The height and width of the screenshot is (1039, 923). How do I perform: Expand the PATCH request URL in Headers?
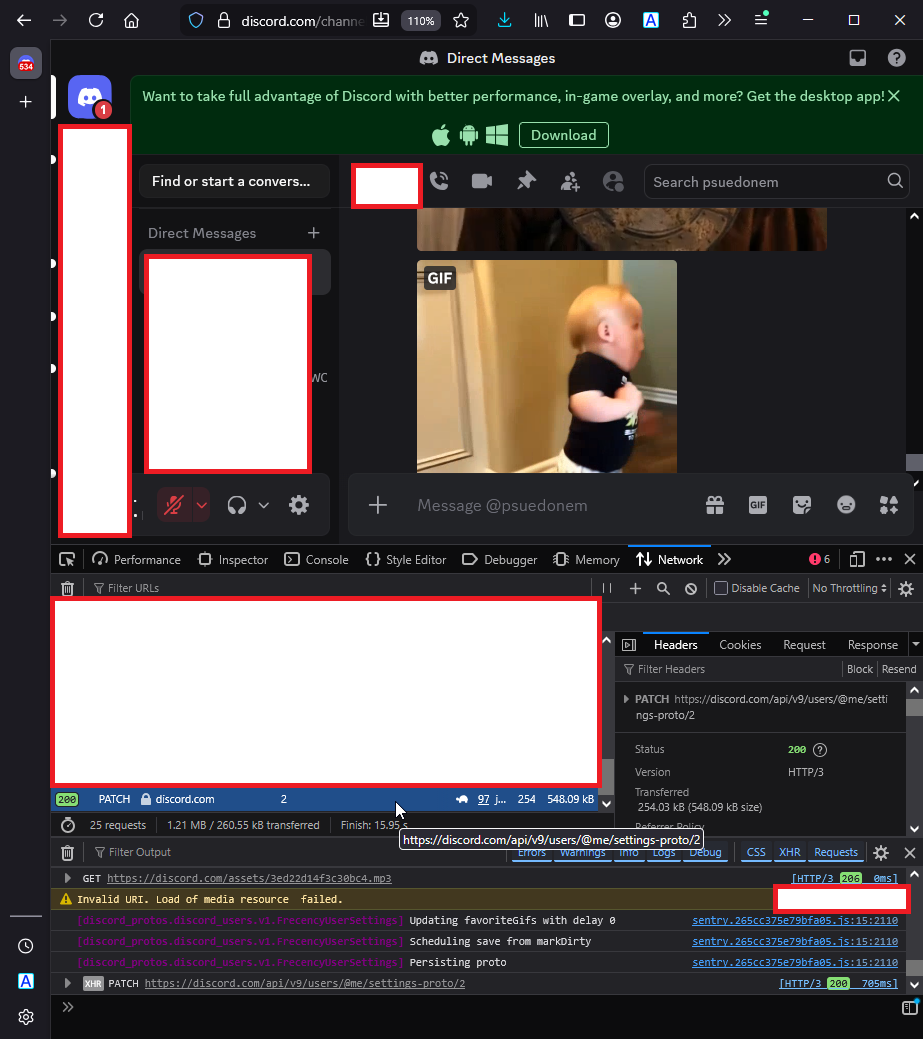pyautogui.click(x=627, y=699)
